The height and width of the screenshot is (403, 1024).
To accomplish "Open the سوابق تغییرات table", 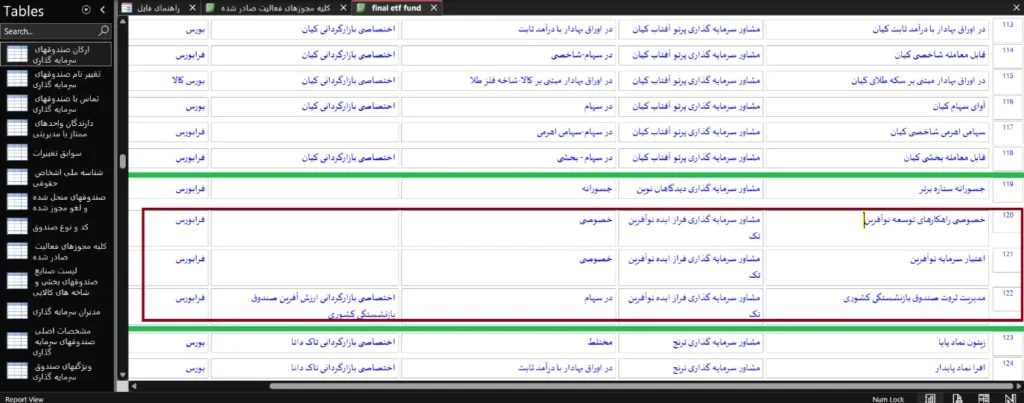I will 57,152.
